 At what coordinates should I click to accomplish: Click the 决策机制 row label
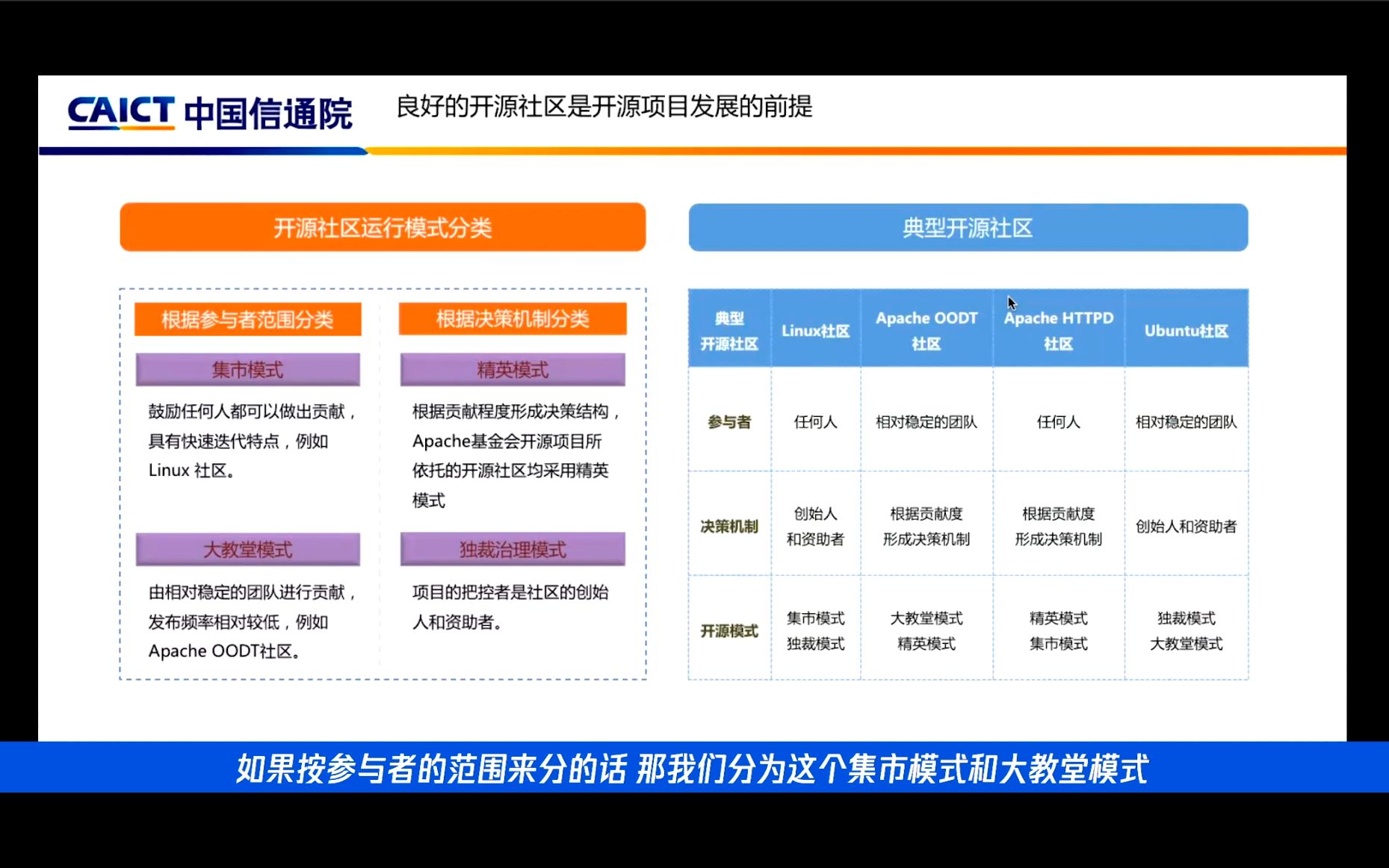[729, 527]
